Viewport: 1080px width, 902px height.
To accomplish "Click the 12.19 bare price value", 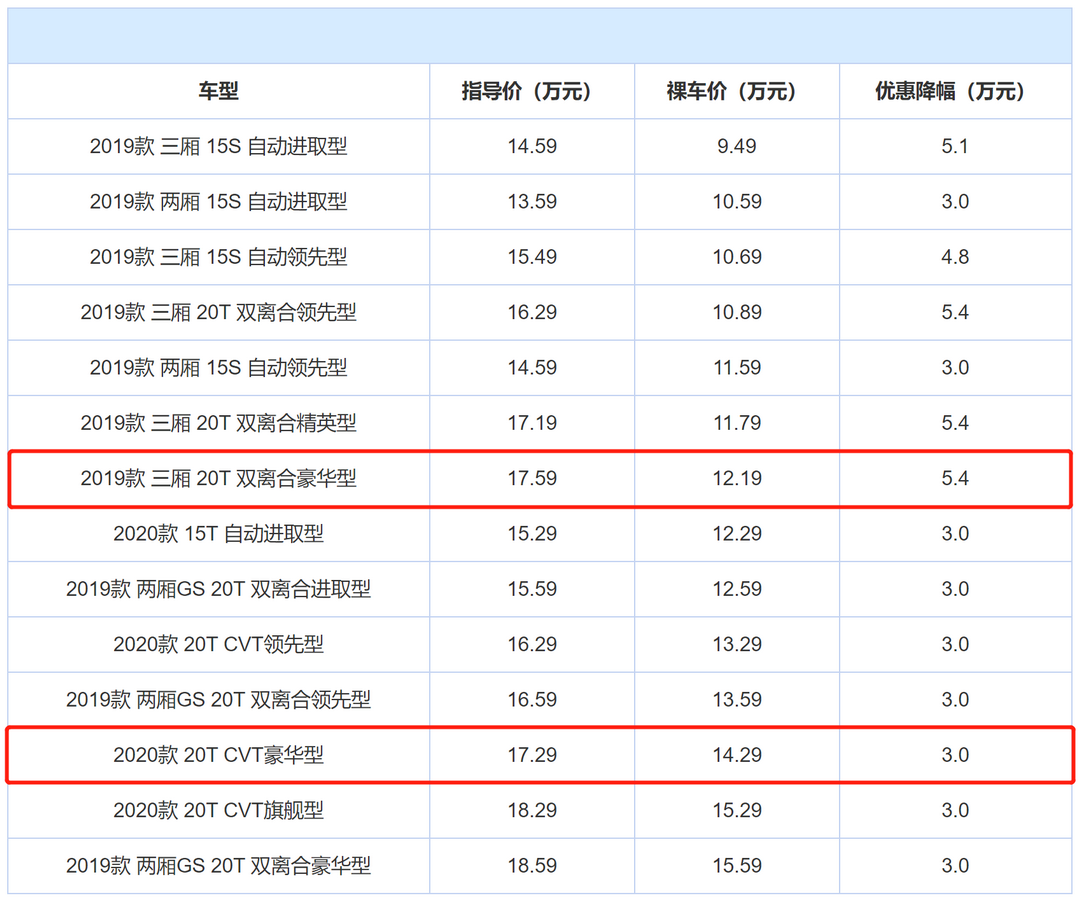I will [x=736, y=479].
